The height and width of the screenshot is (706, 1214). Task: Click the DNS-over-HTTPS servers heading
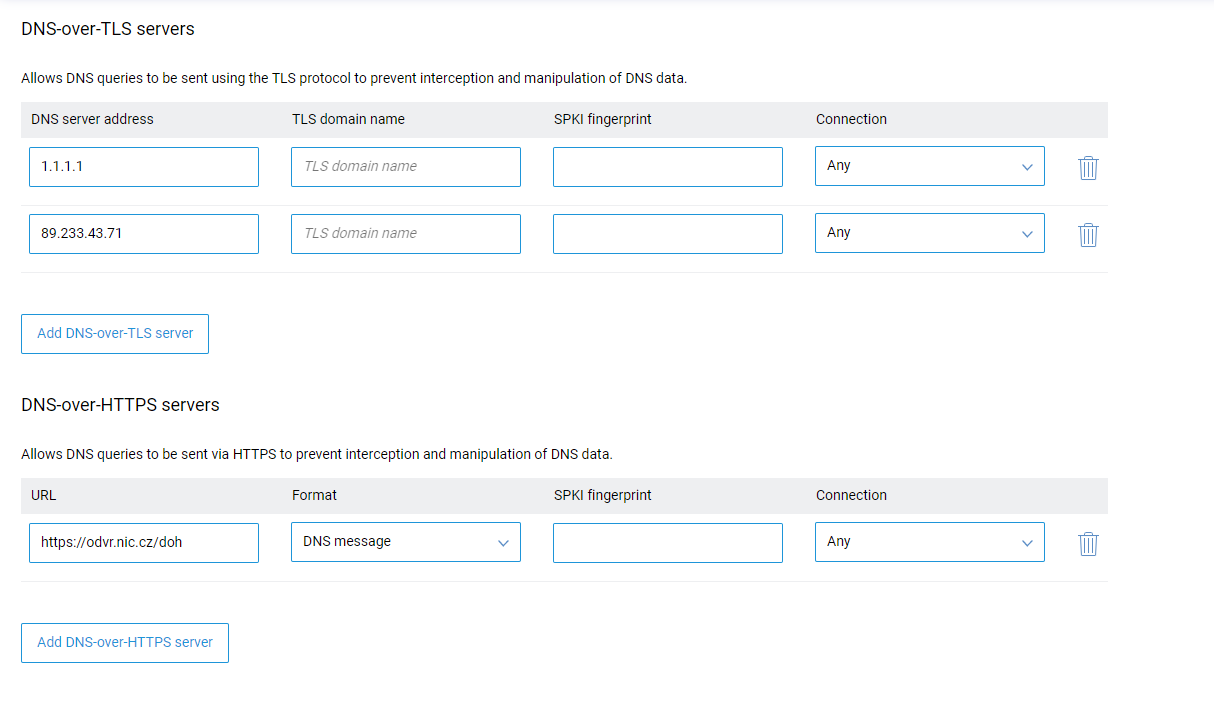(120, 405)
